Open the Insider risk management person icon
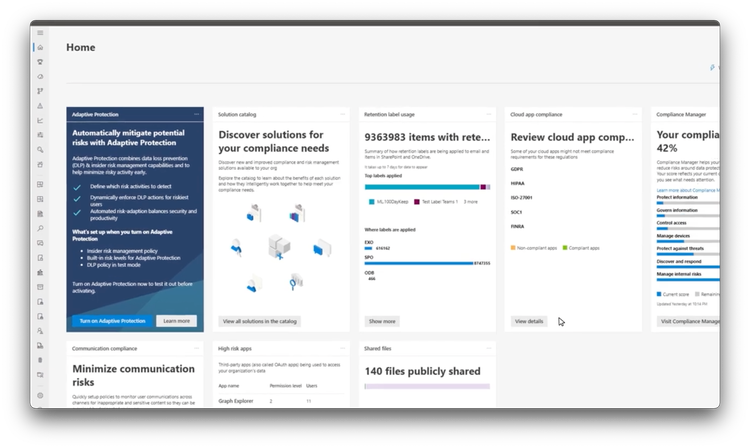The height and width of the screenshot is (448, 750). 40,331
